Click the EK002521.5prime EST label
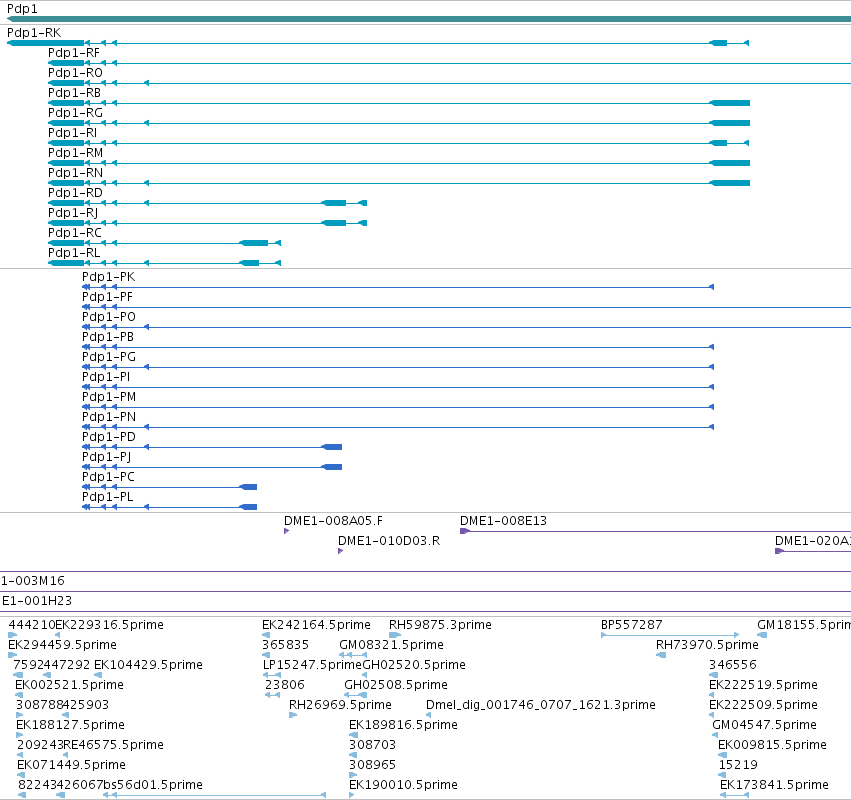The width and height of the screenshot is (851, 800). [69, 685]
